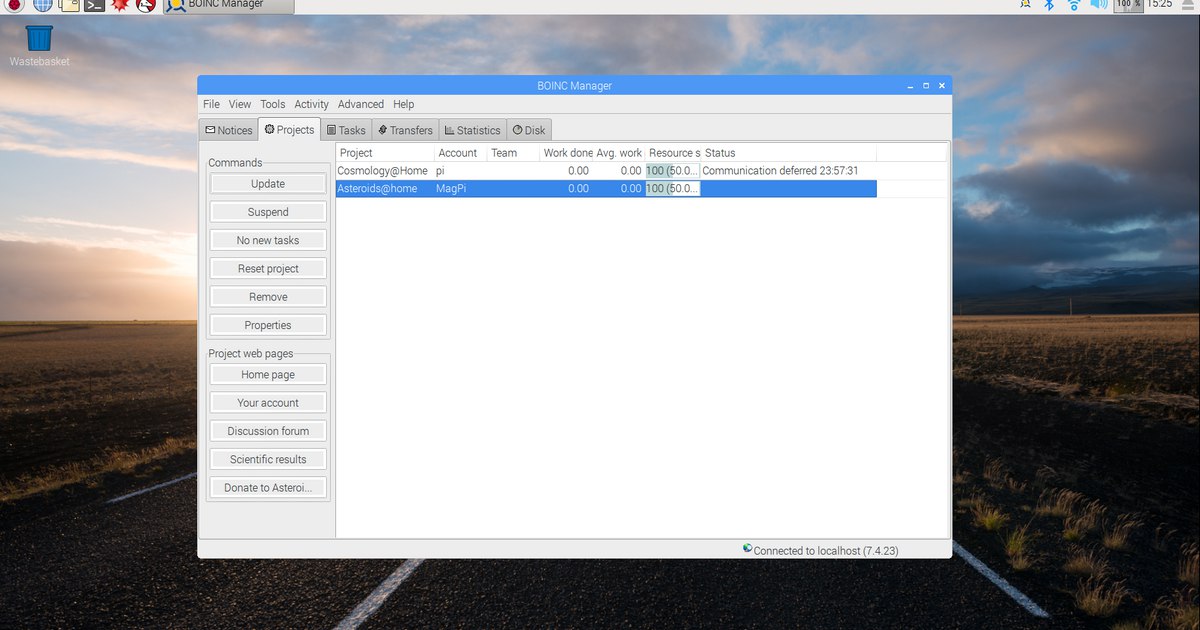Open Mathematica red spiky icon
The height and width of the screenshot is (630, 1200).
pos(120,4)
